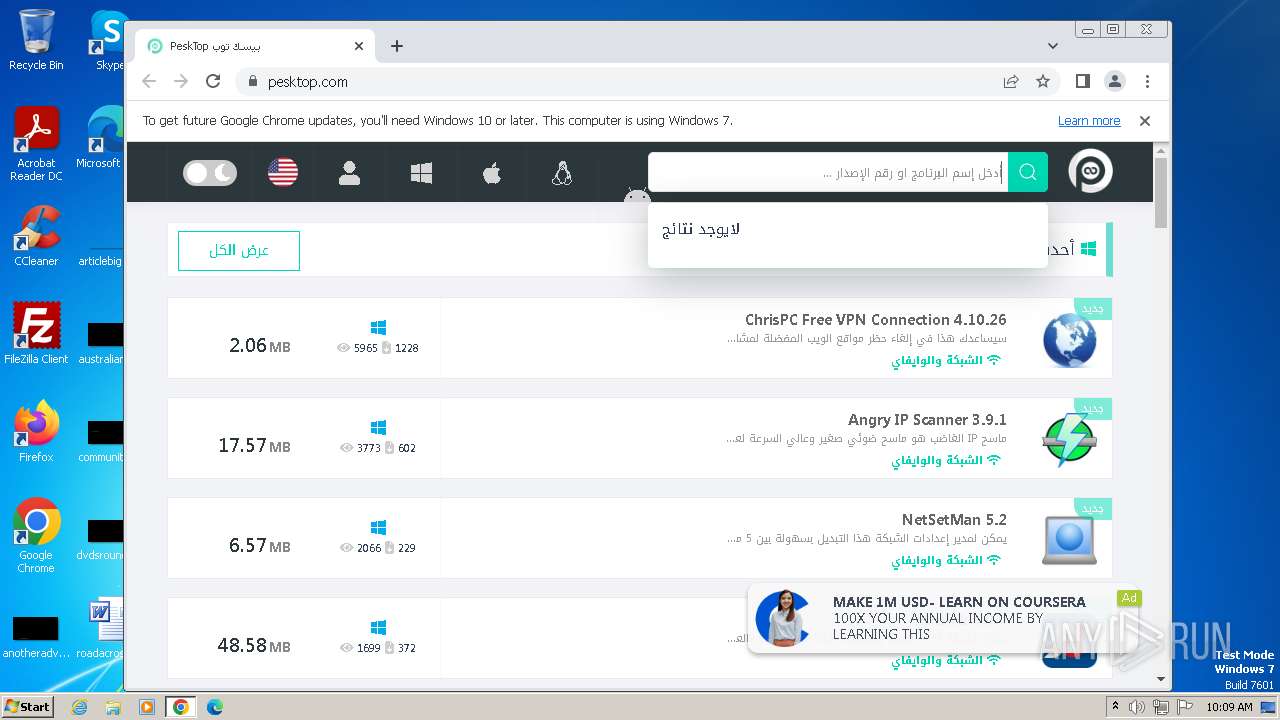The image size is (1280, 720).
Task: Click the 48.58 MB size text
Action: 254,646
